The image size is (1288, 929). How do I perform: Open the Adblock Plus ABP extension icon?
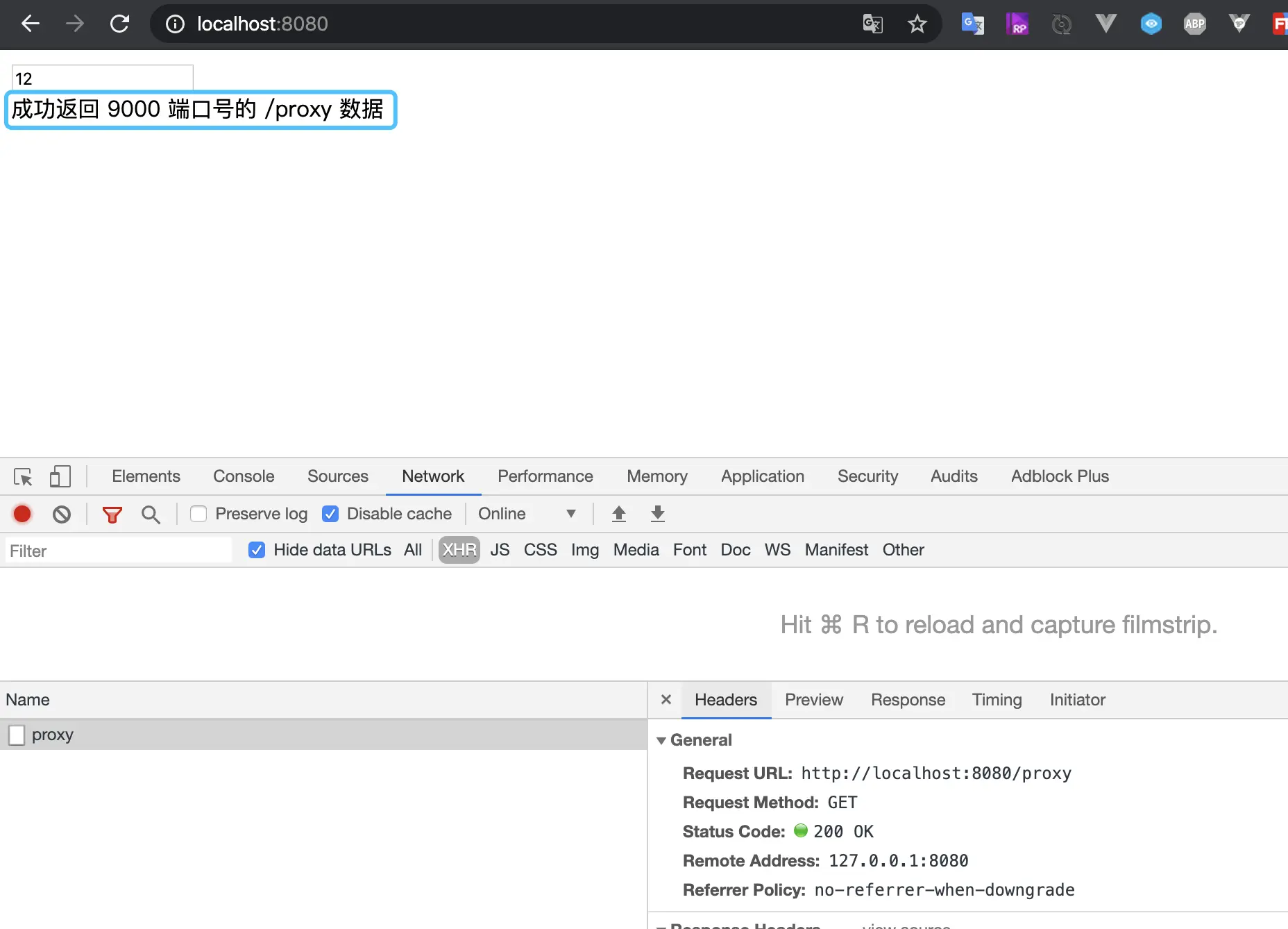1195,24
